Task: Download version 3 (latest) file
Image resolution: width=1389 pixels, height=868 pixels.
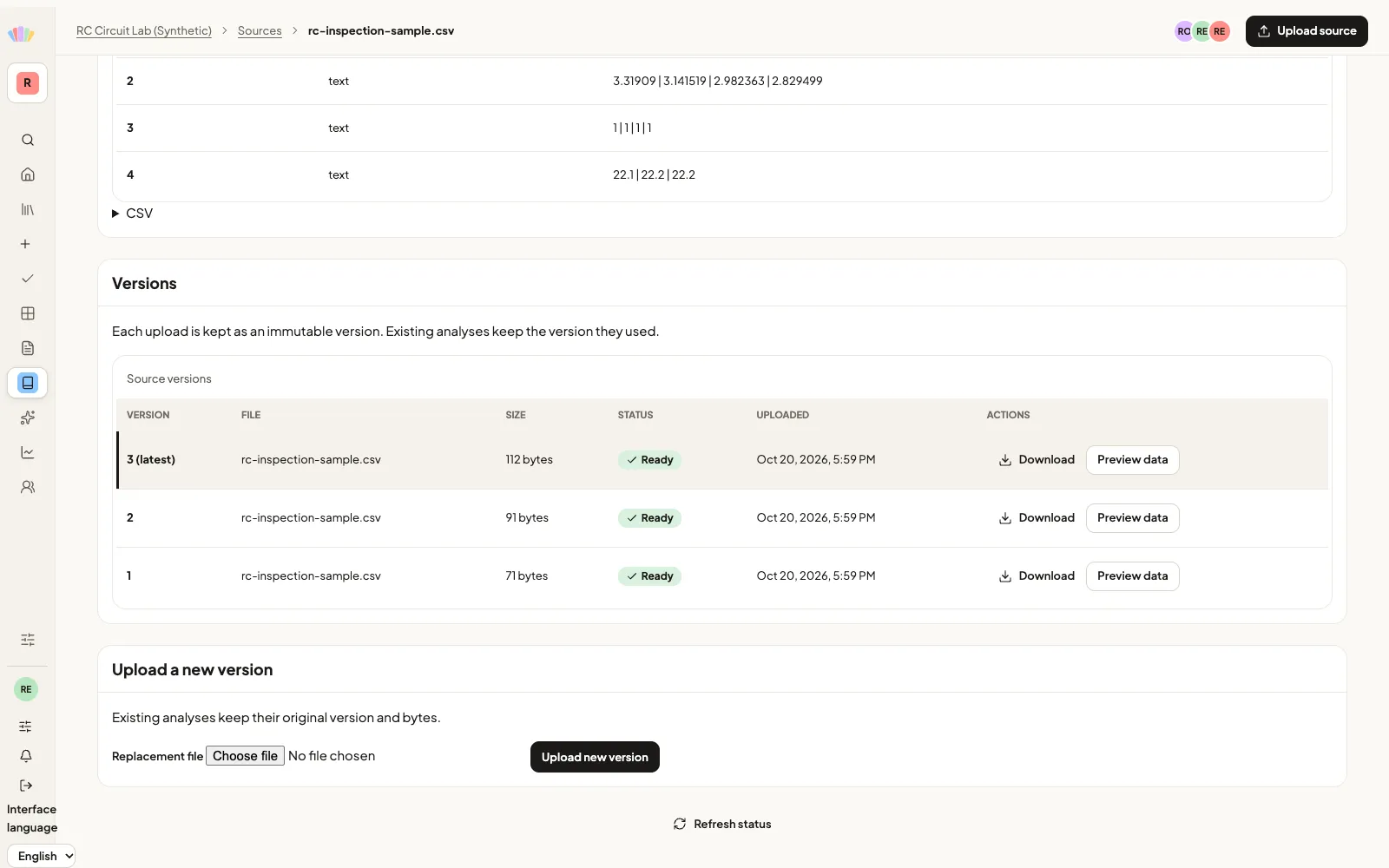Action: pyautogui.click(x=1037, y=460)
